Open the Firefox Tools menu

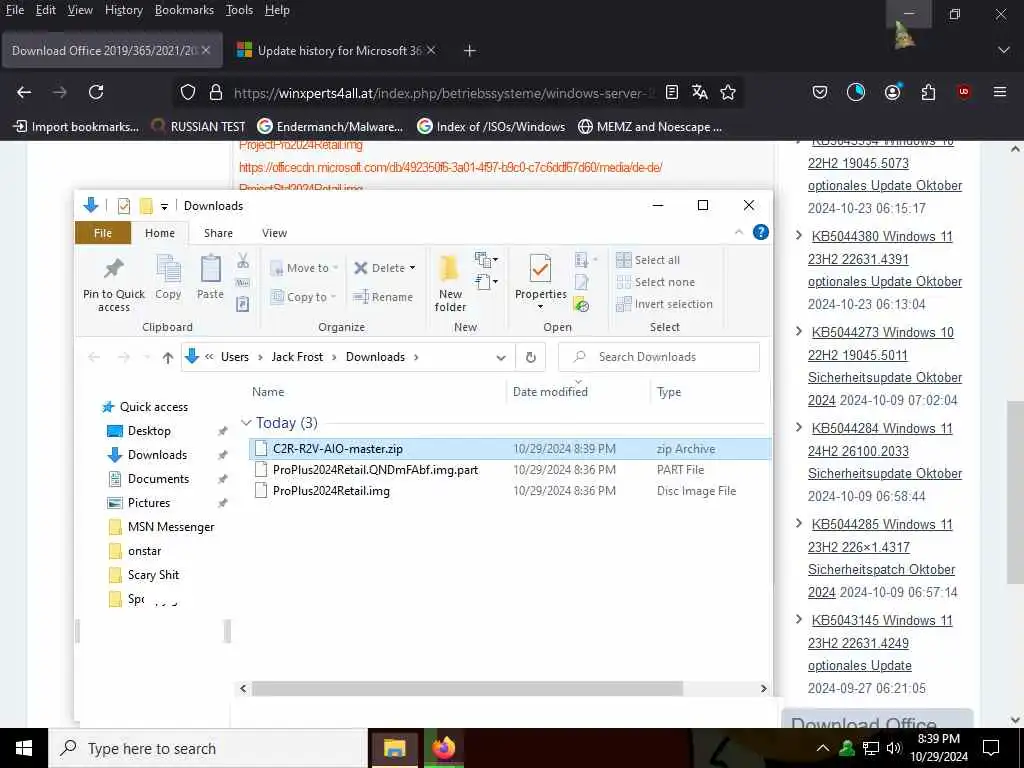click(x=239, y=10)
